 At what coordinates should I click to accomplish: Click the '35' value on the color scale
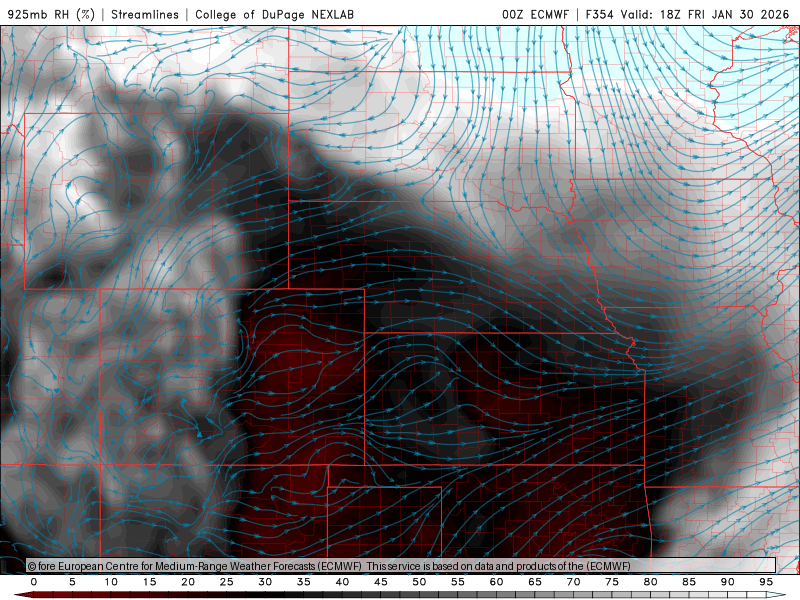click(304, 582)
